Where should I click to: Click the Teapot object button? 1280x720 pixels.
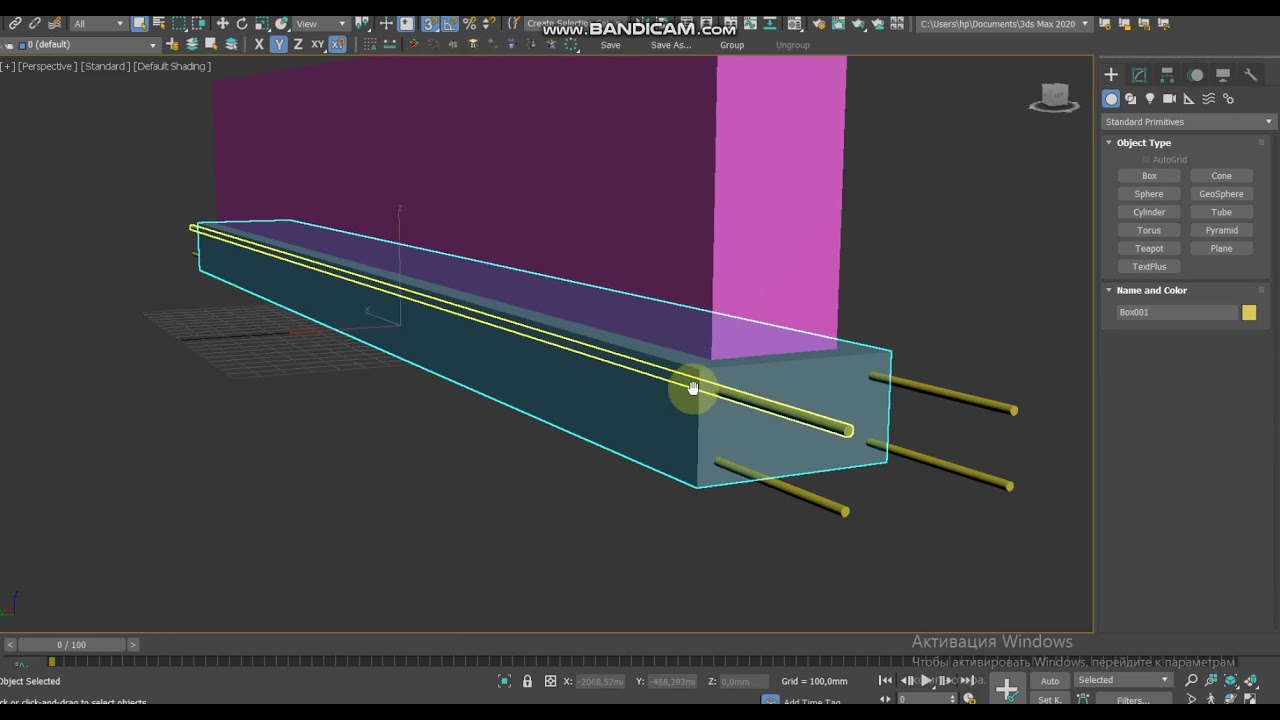tap(1149, 248)
